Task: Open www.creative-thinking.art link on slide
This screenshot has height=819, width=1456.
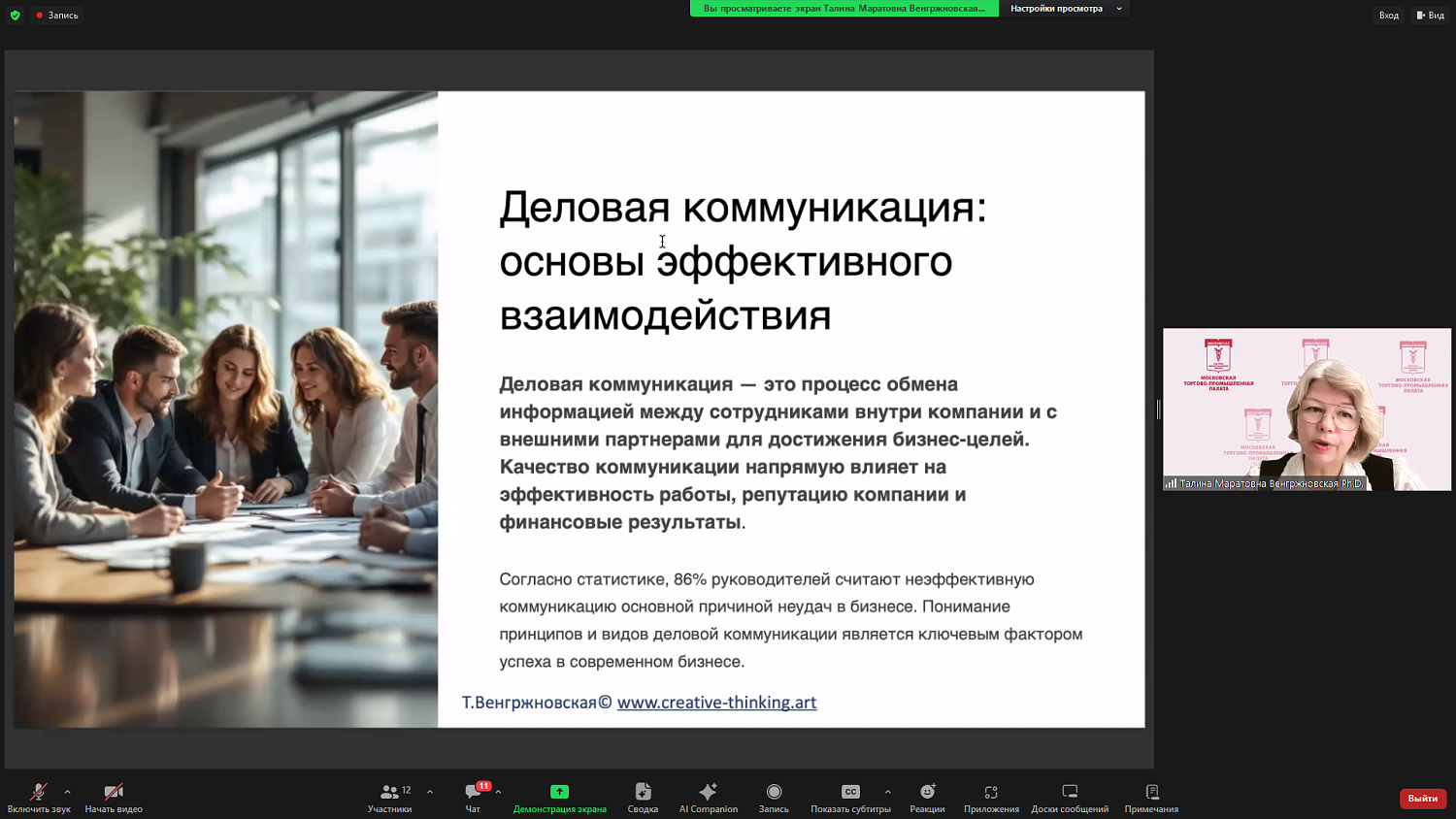Action: click(x=716, y=703)
